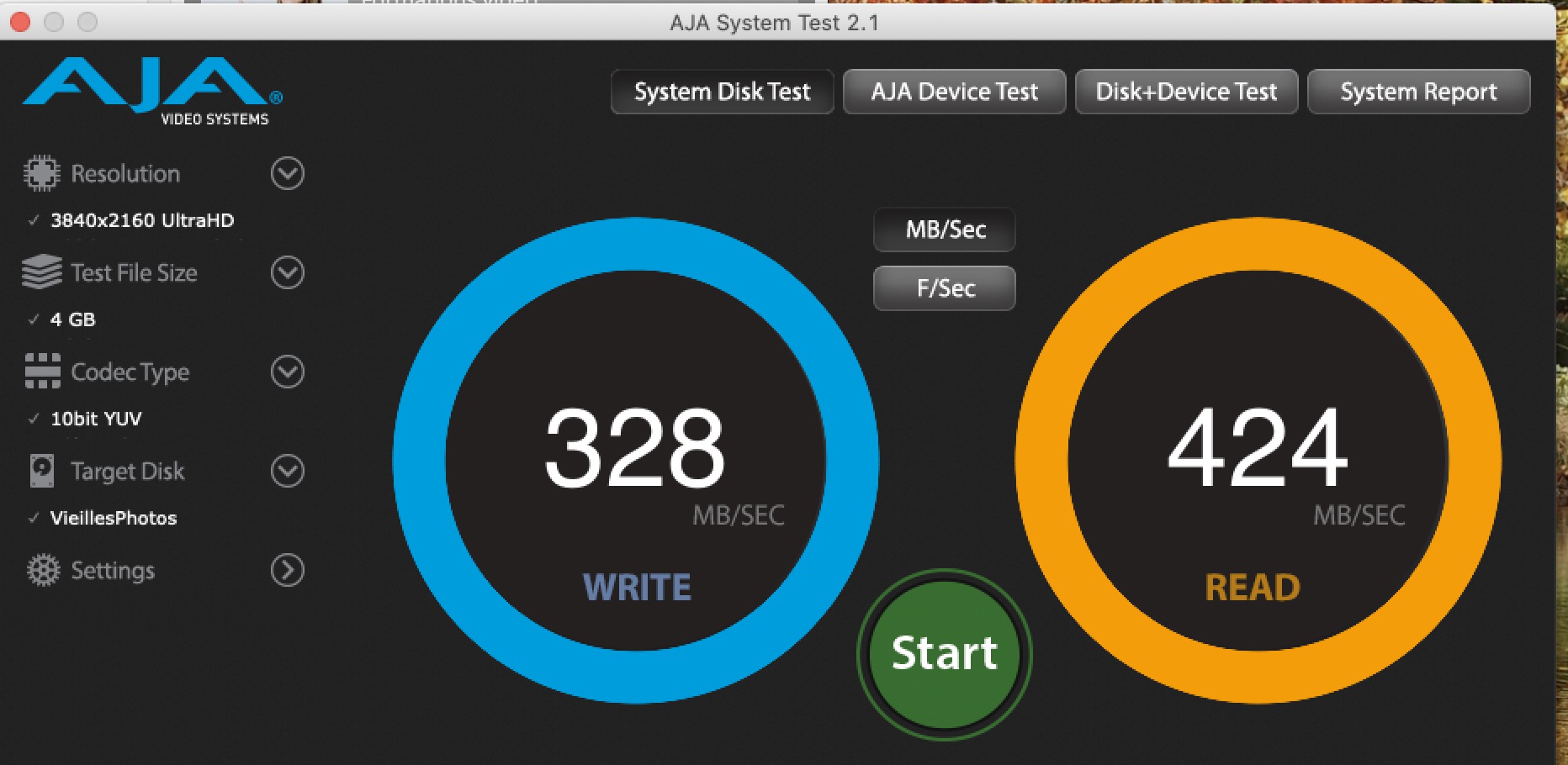Open the System Report
The width and height of the screenshot is (1568, 765).
(1419, 92)
